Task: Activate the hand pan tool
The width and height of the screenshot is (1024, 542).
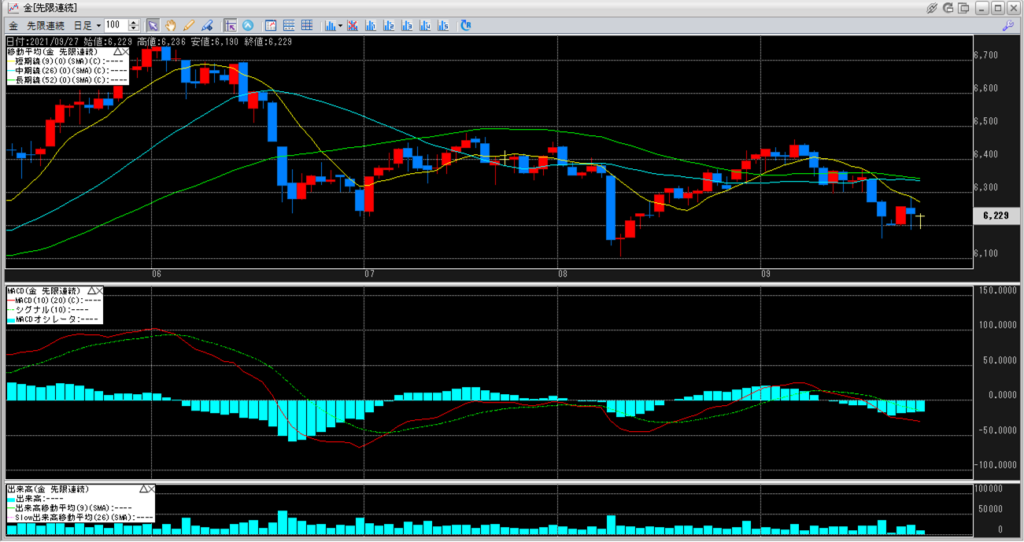Action: click(x=170, y=25)
